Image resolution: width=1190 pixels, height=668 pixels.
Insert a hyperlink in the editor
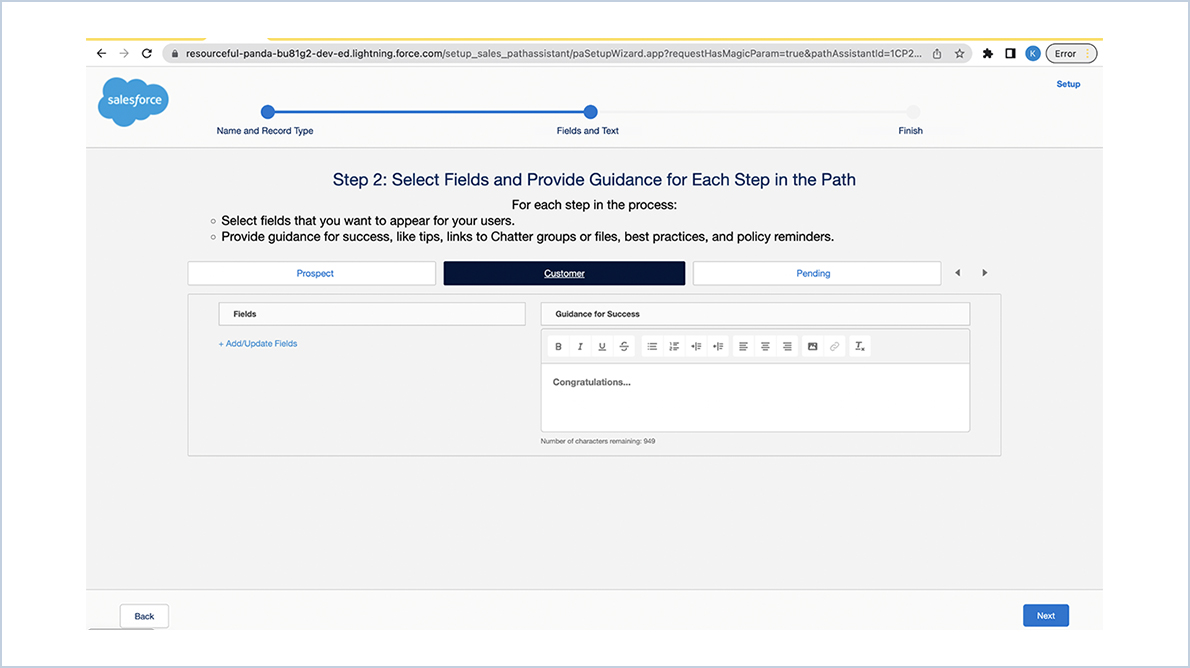pos(835,346)
